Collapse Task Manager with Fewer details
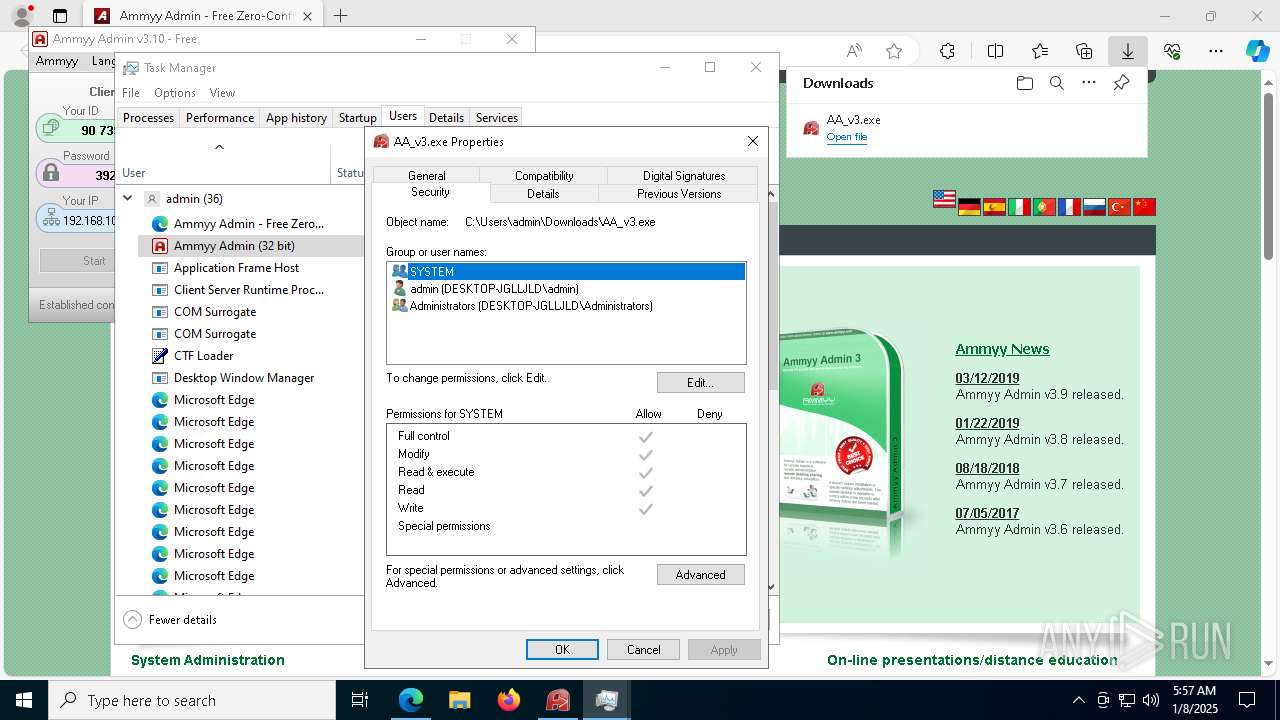 point(170,620)
